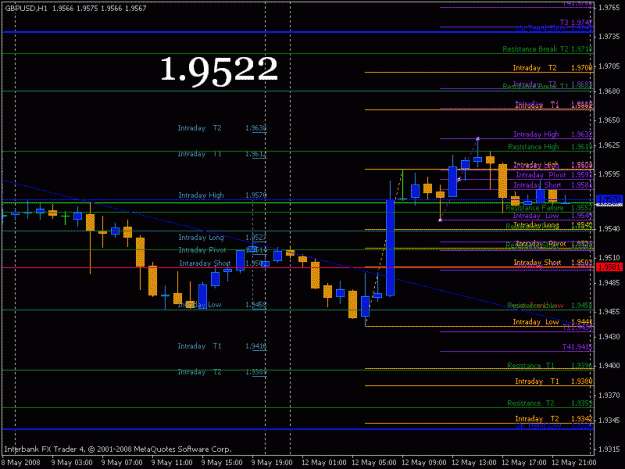Click the blue 1.9570 price tag
Image resolution: width=625 pixels, height=469 pixels.
(x=609, y=199)
